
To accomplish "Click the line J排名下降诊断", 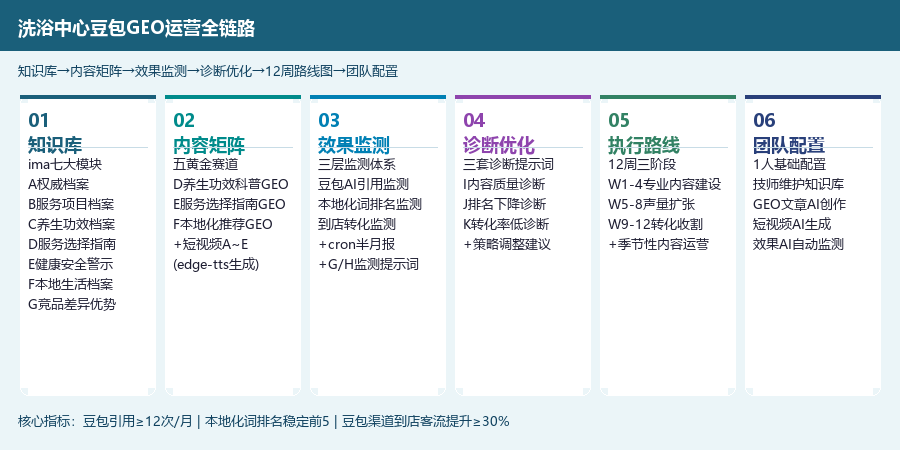I will [x=505, y=204].
